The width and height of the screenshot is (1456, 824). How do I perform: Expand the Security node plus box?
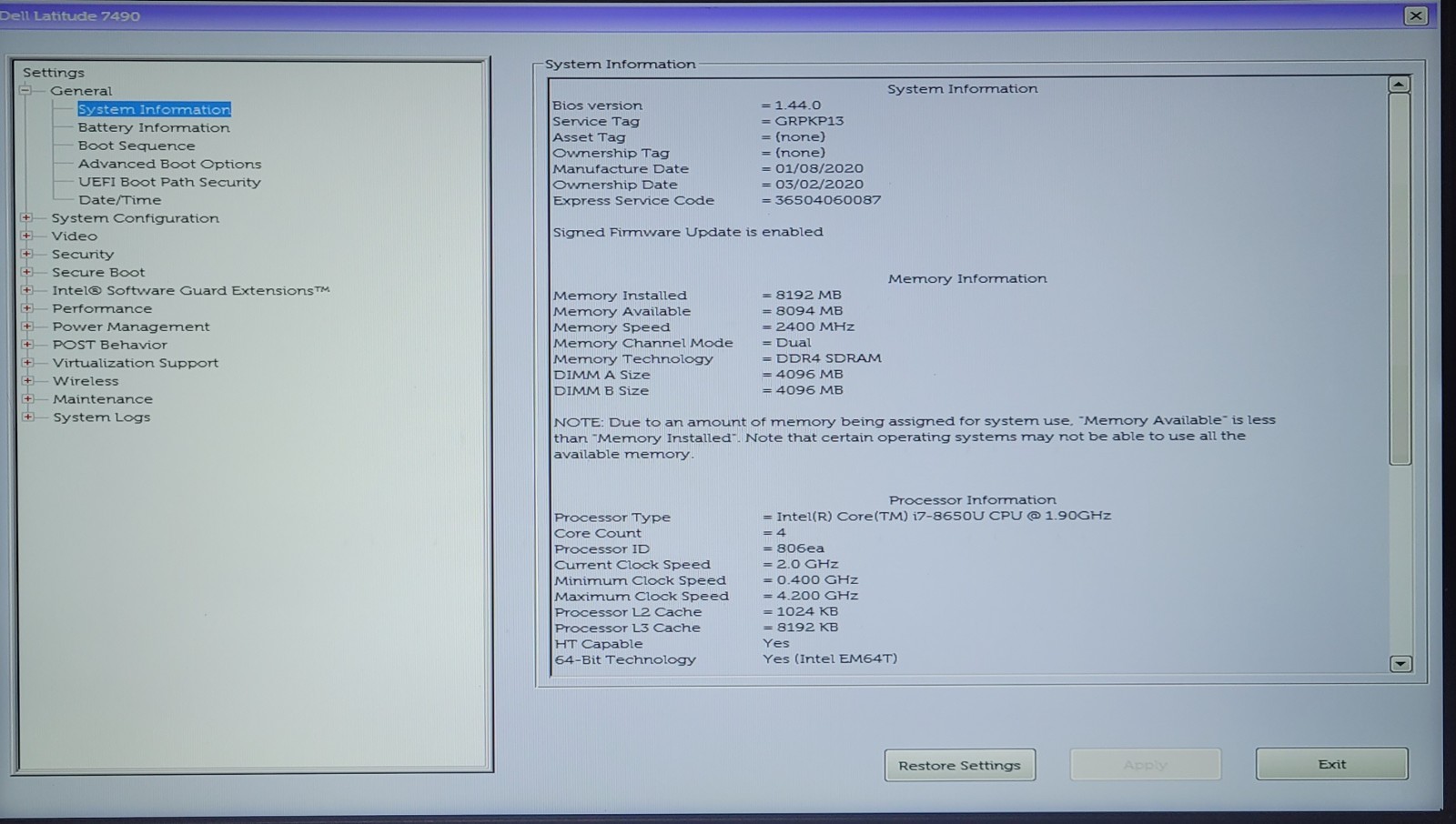tap(26, 254)
